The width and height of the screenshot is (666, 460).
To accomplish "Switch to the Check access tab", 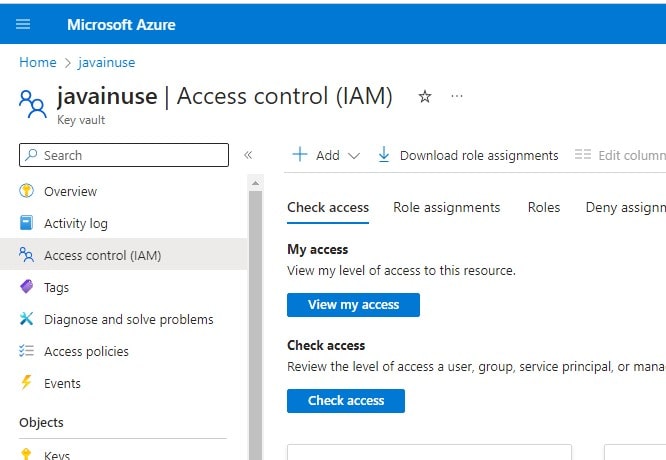I will [x=328, y=207].
